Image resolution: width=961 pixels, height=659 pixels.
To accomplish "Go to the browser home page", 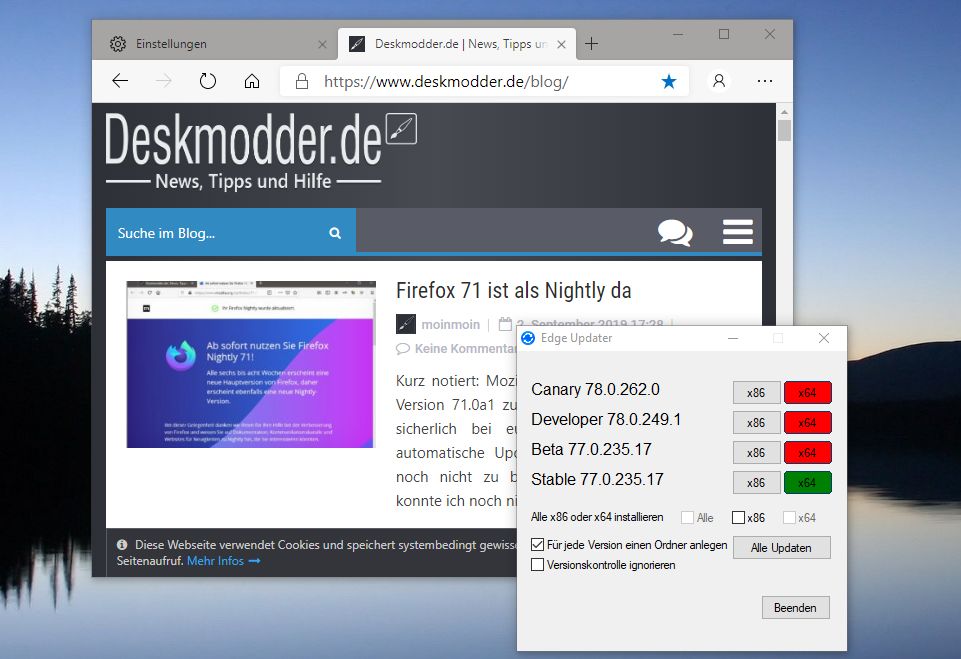I will click(x=252, y=81).
